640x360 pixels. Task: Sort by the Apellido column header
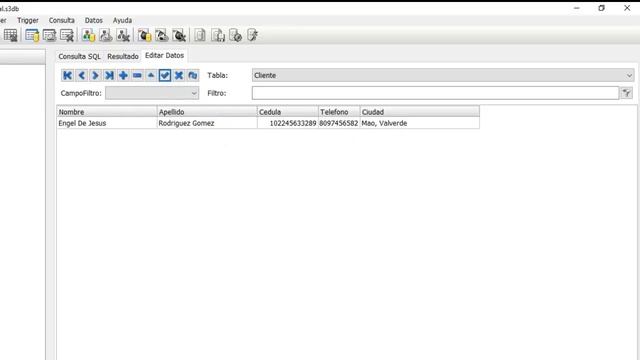[x=207, y=111]
